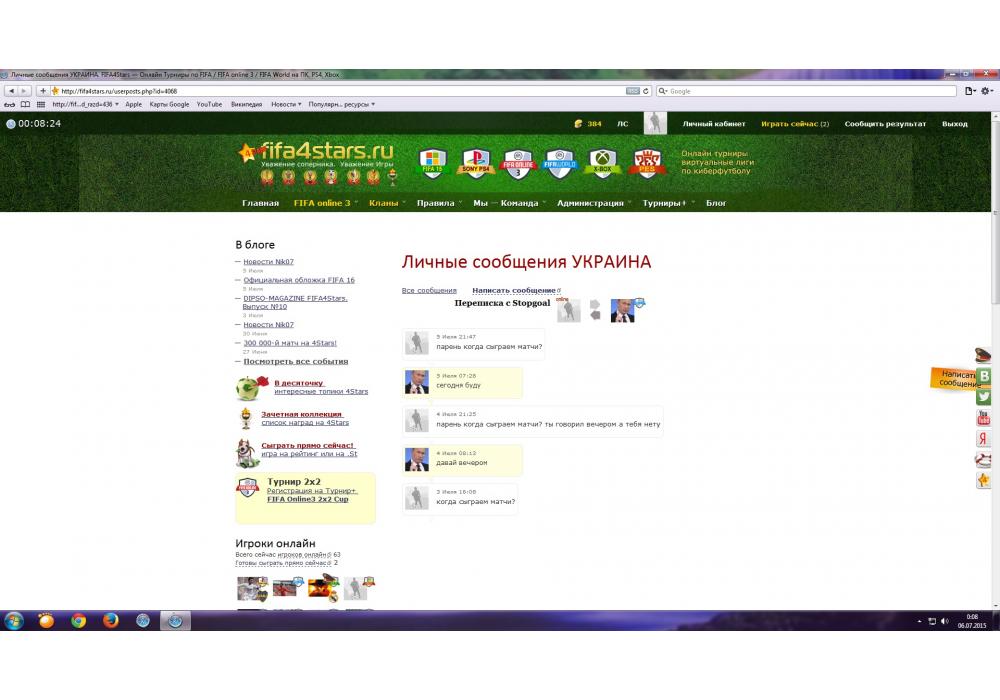Open the PES shield icon
This screenshot has width=1000, height=700.
pyautogui.click(x=647, y=163)
